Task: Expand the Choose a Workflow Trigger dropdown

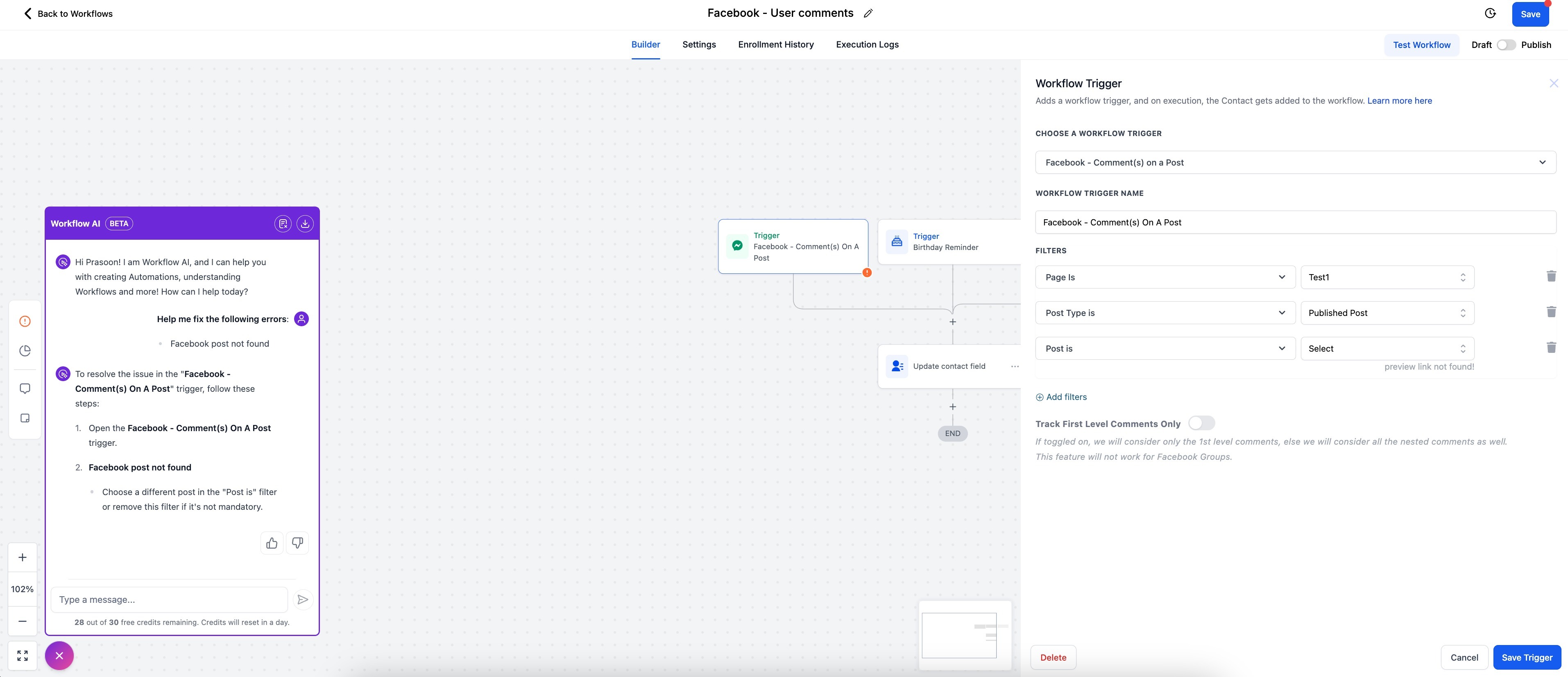Action: coord(1295,163)
